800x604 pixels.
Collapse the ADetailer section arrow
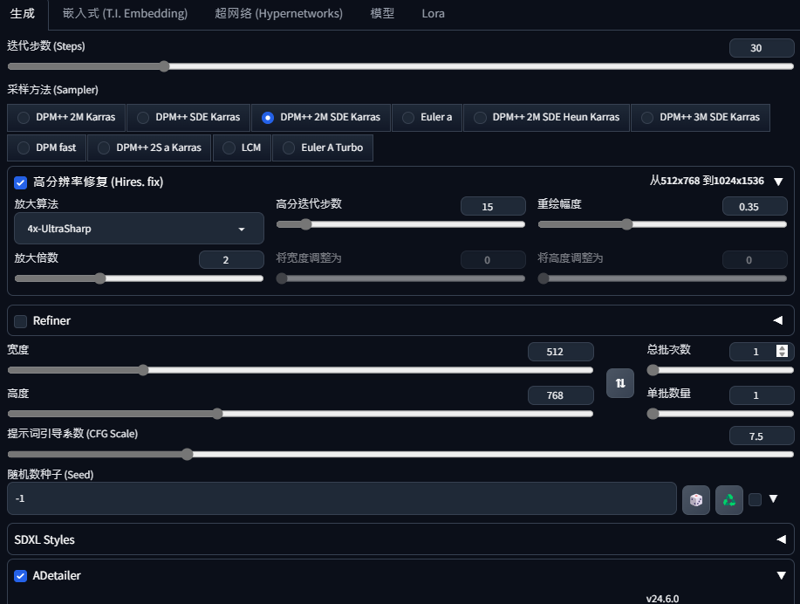[781, 575]
